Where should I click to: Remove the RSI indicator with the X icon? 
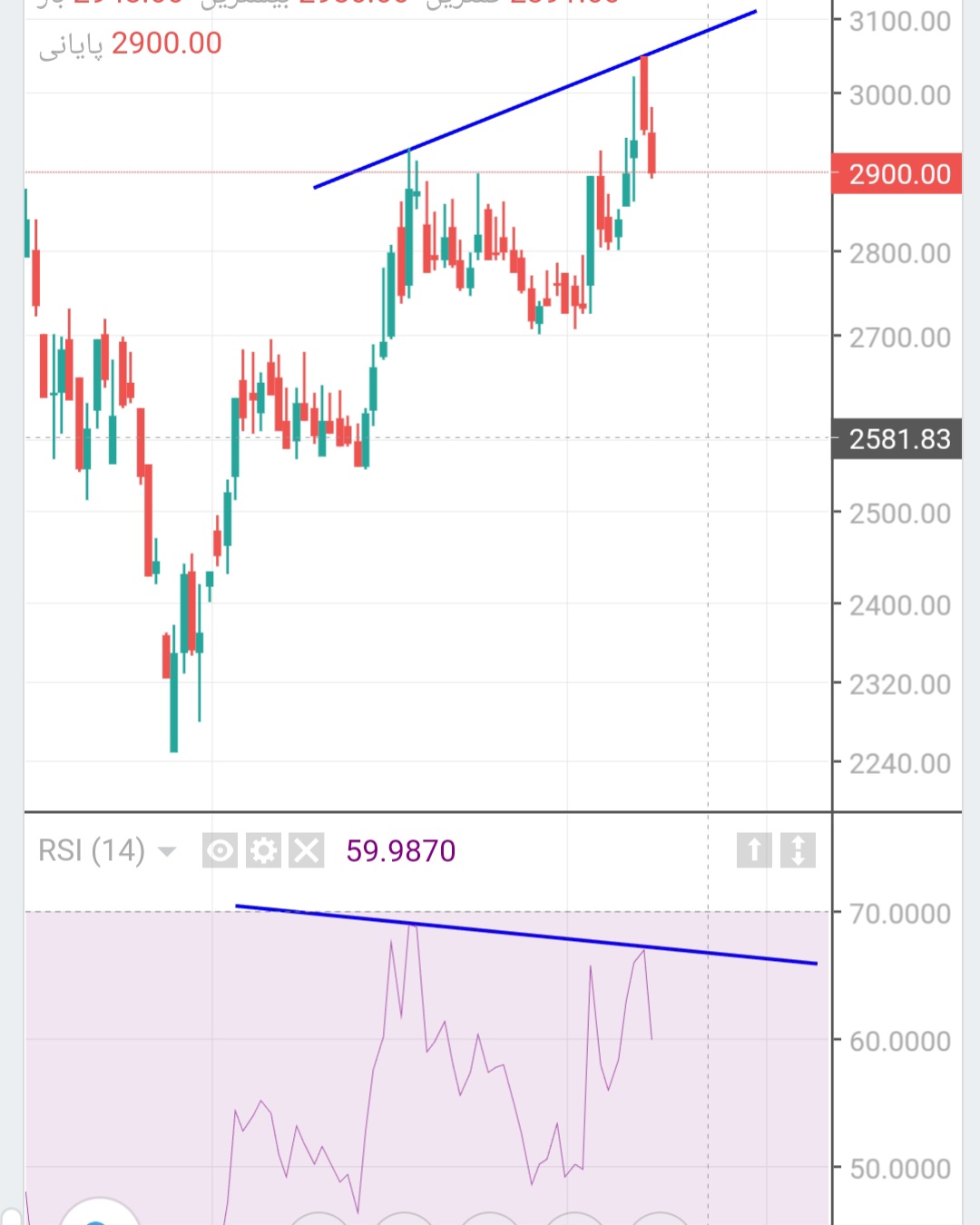(307, 851)
